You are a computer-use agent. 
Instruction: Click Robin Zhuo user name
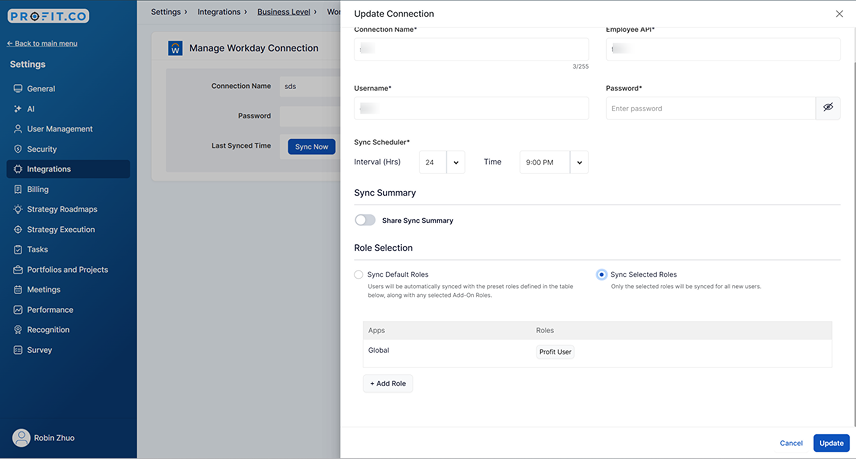click(x=54, y=438)
